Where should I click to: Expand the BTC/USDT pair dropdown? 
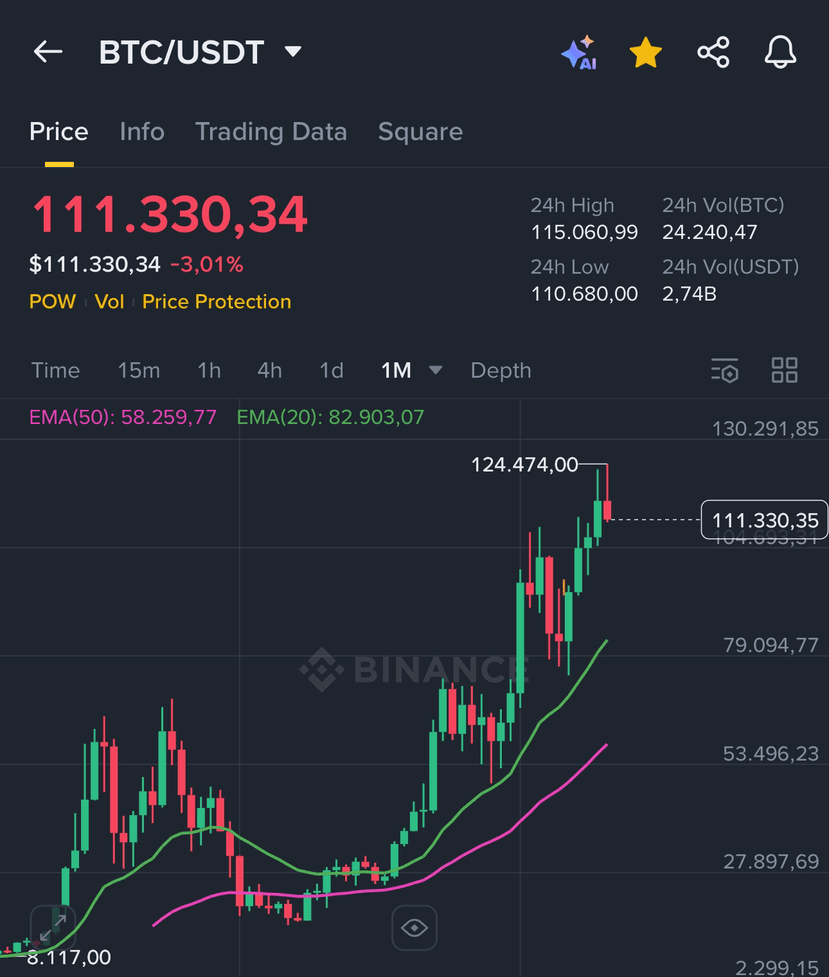click(x=293, y=51)
